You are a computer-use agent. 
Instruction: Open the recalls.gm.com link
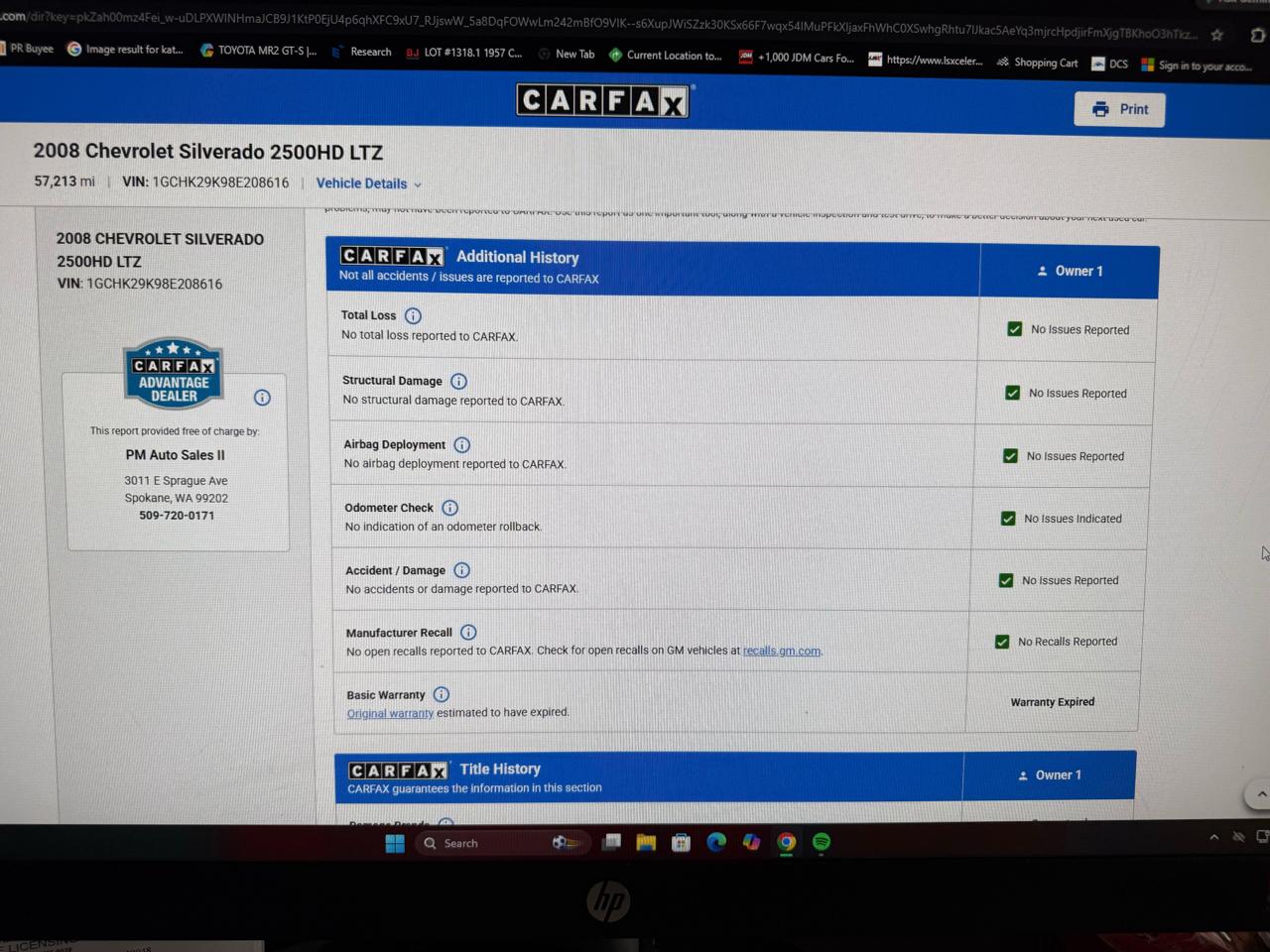[x=782, y=652]
